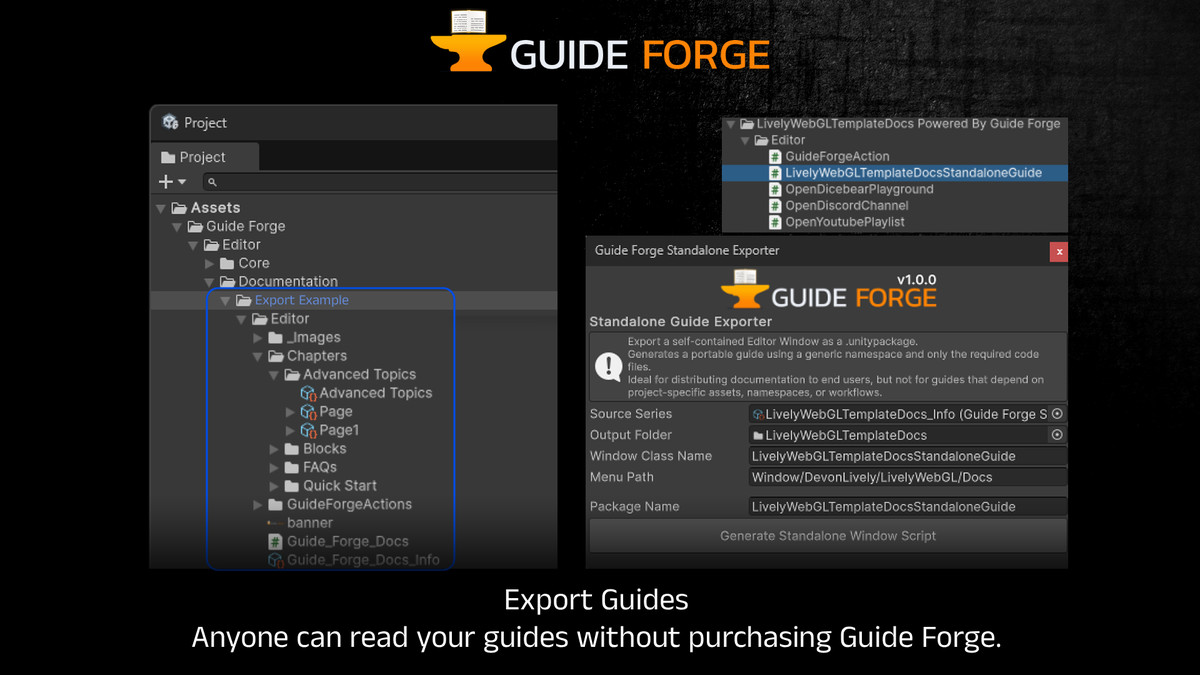Click the Guide_Forge_Docs script icon
Viewport: 1200px width, 675px height.
coord(275,541)
